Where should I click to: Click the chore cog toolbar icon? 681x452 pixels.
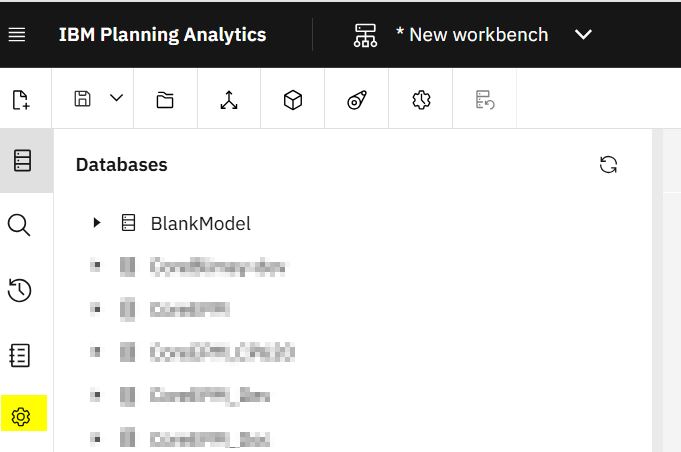(421, 99)
